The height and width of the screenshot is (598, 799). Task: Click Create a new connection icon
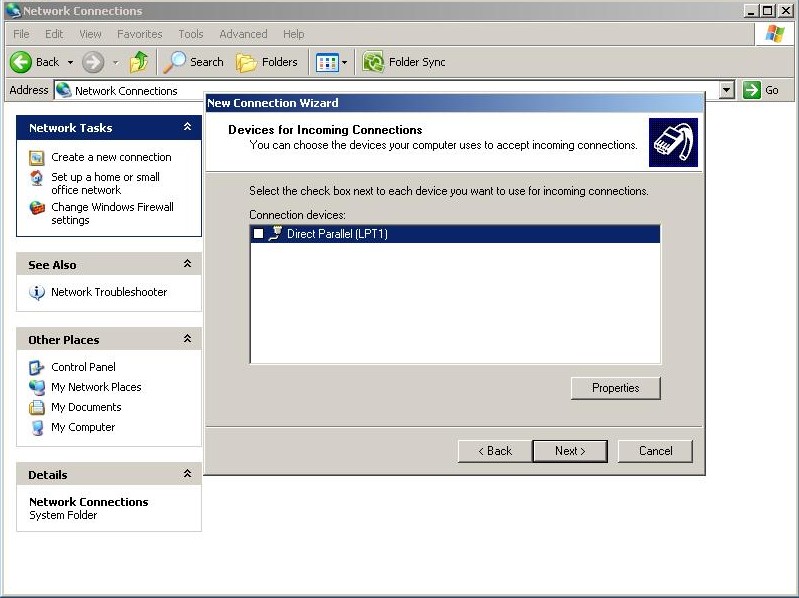tap(37, 158)
